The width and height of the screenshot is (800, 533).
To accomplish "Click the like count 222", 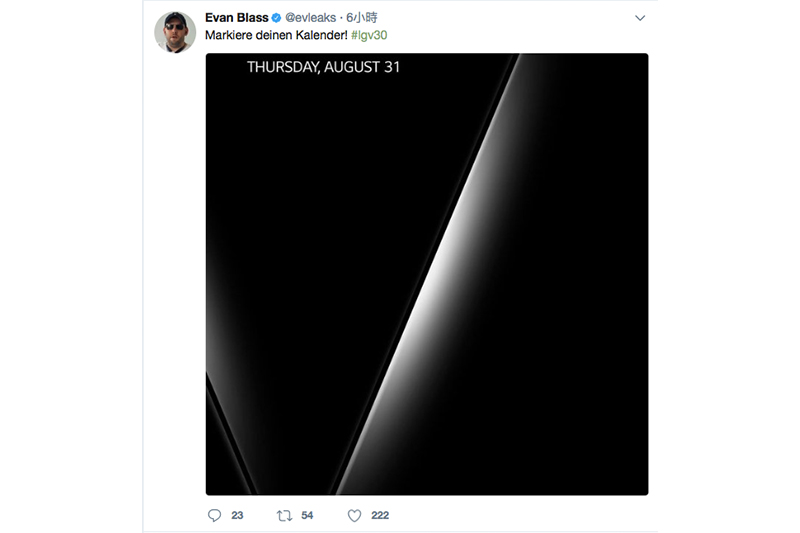I will [x=379, y=515].
